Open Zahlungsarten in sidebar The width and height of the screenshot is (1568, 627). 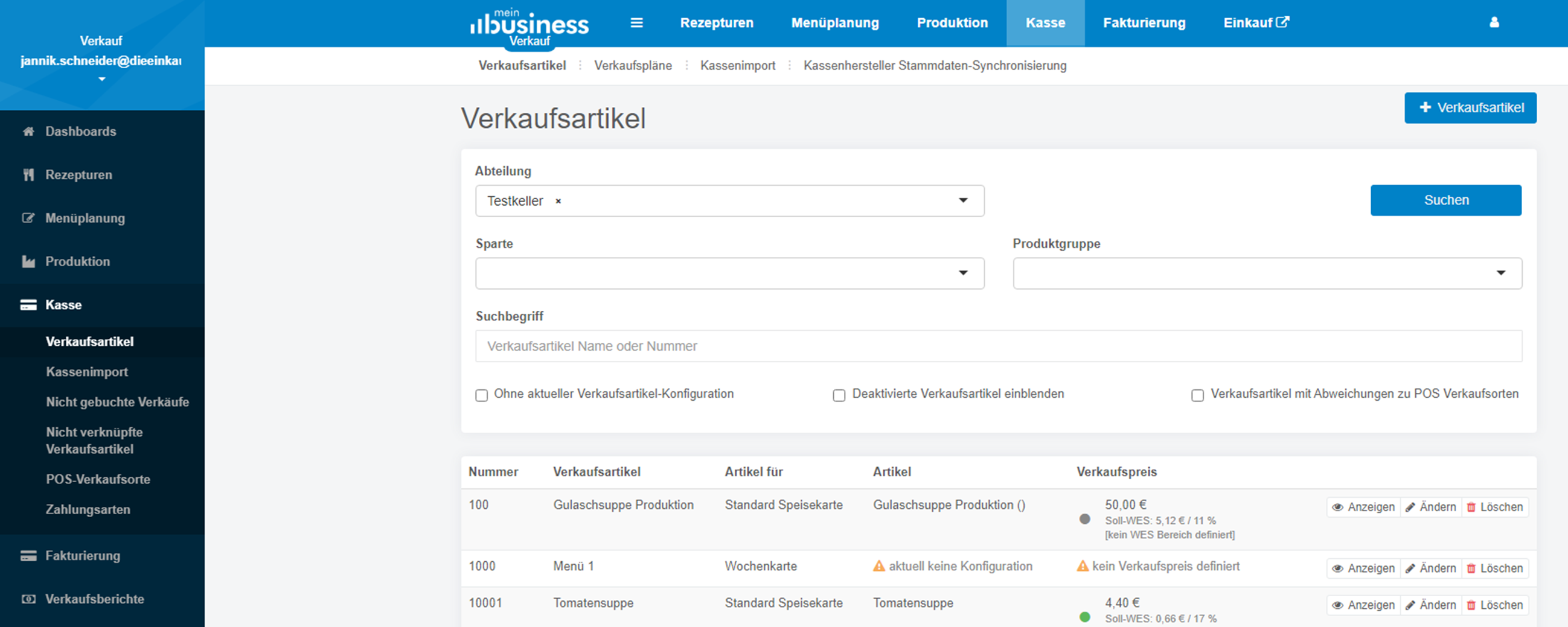pyautogui.click(x=88, y=510)
